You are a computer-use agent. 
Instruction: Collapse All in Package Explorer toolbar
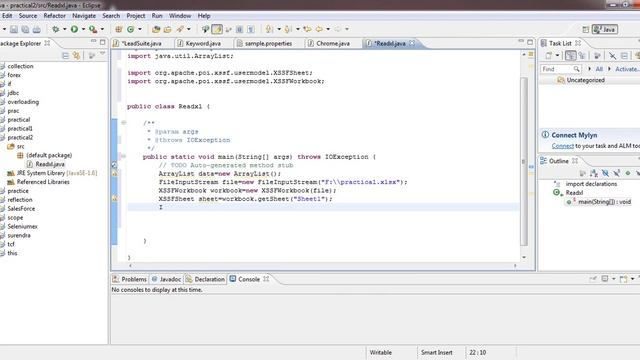click(x=65, y=56)
